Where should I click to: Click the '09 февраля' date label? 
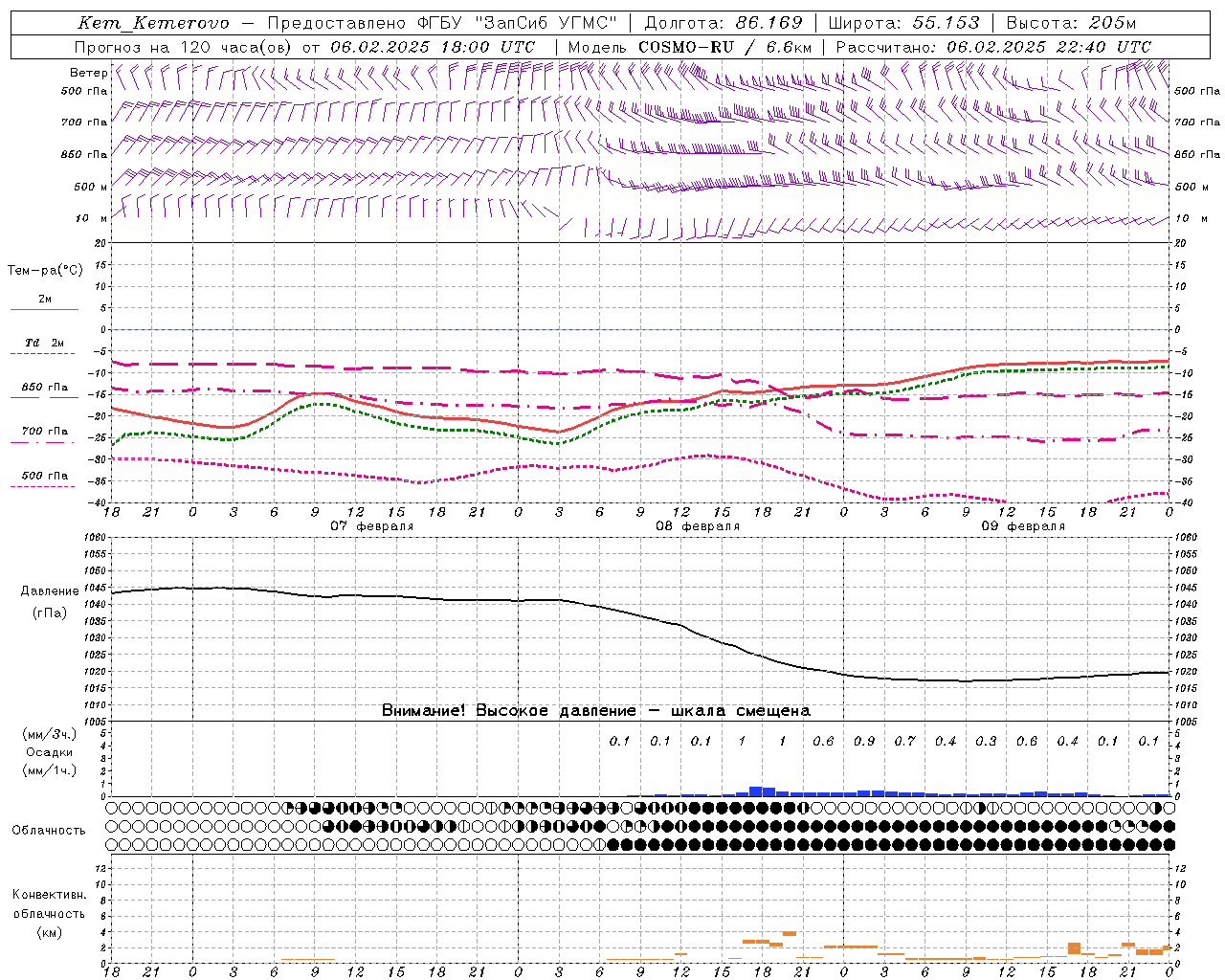1023,526
